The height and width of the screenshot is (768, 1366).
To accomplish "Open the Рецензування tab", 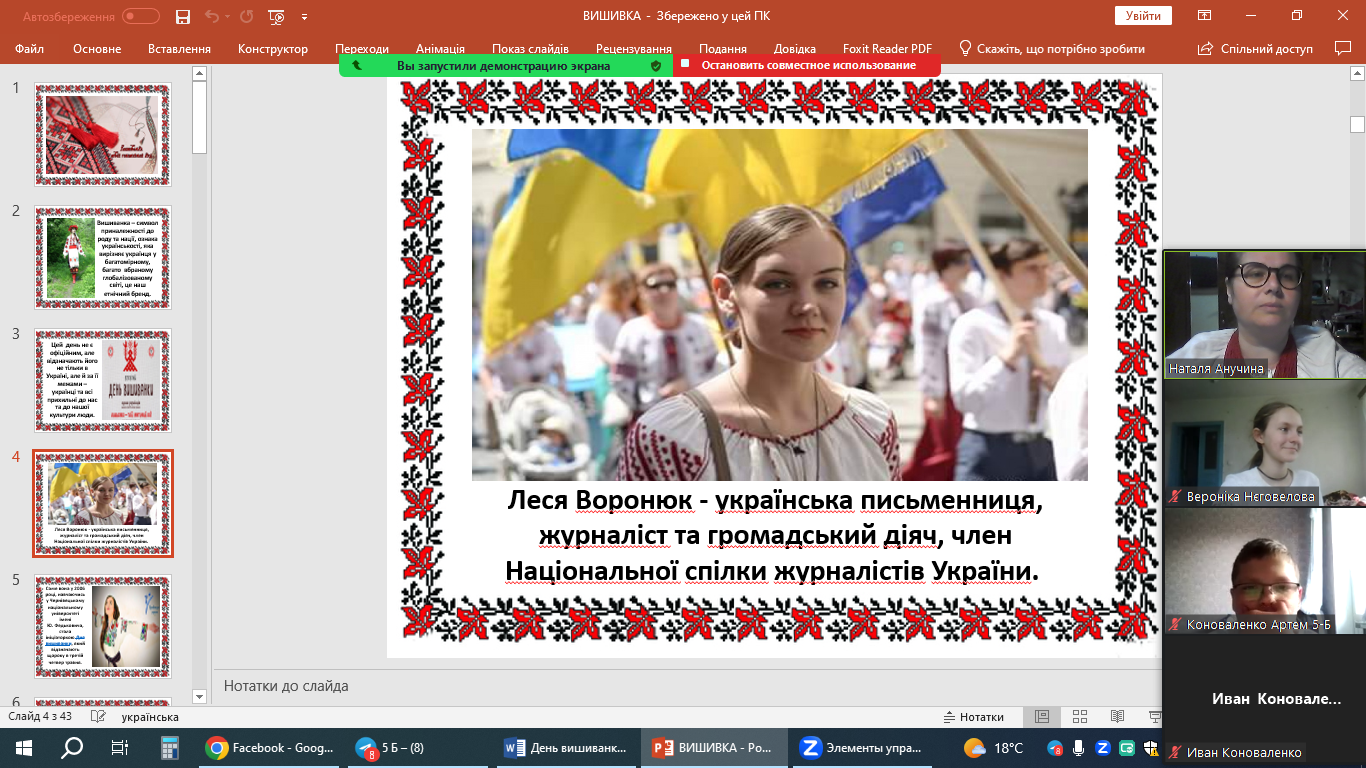I will (634, 48).
